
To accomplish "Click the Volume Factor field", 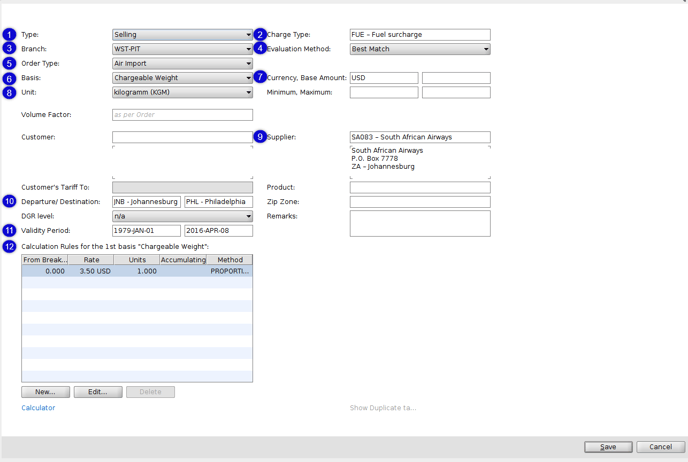I will [x=182, y=115].
